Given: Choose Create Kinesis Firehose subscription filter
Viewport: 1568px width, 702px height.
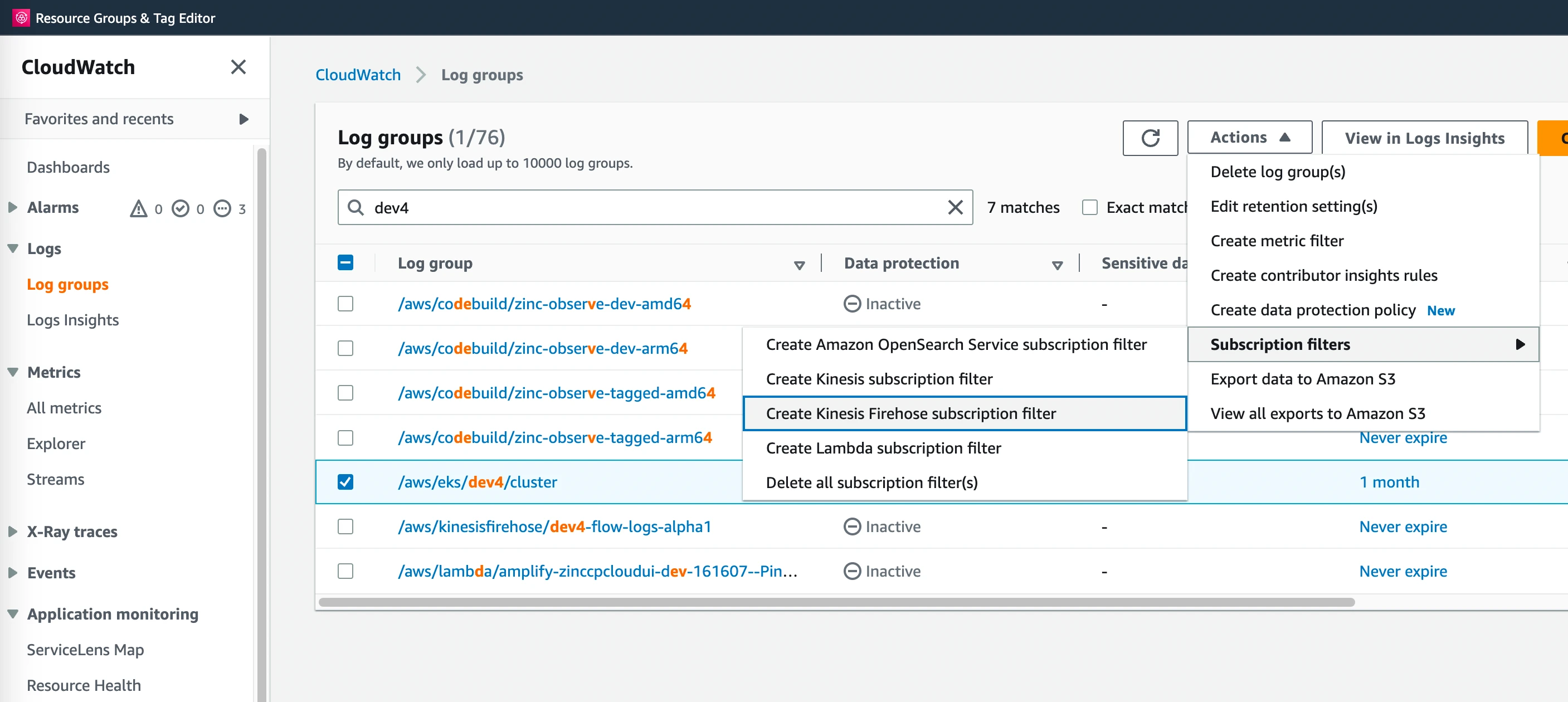Looking at the screenshot, I should pos(910,413).
